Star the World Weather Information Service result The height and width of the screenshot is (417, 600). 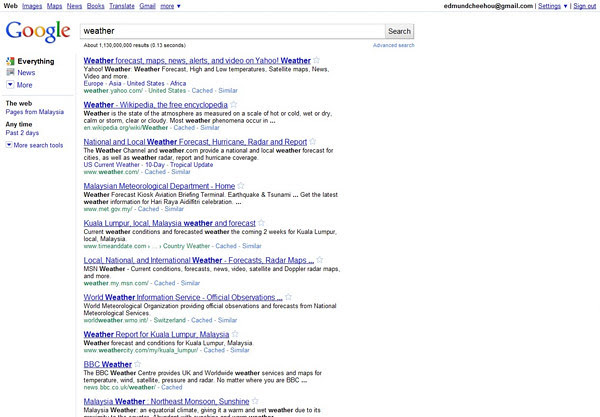pyautogui.click(x=289, y=296)
